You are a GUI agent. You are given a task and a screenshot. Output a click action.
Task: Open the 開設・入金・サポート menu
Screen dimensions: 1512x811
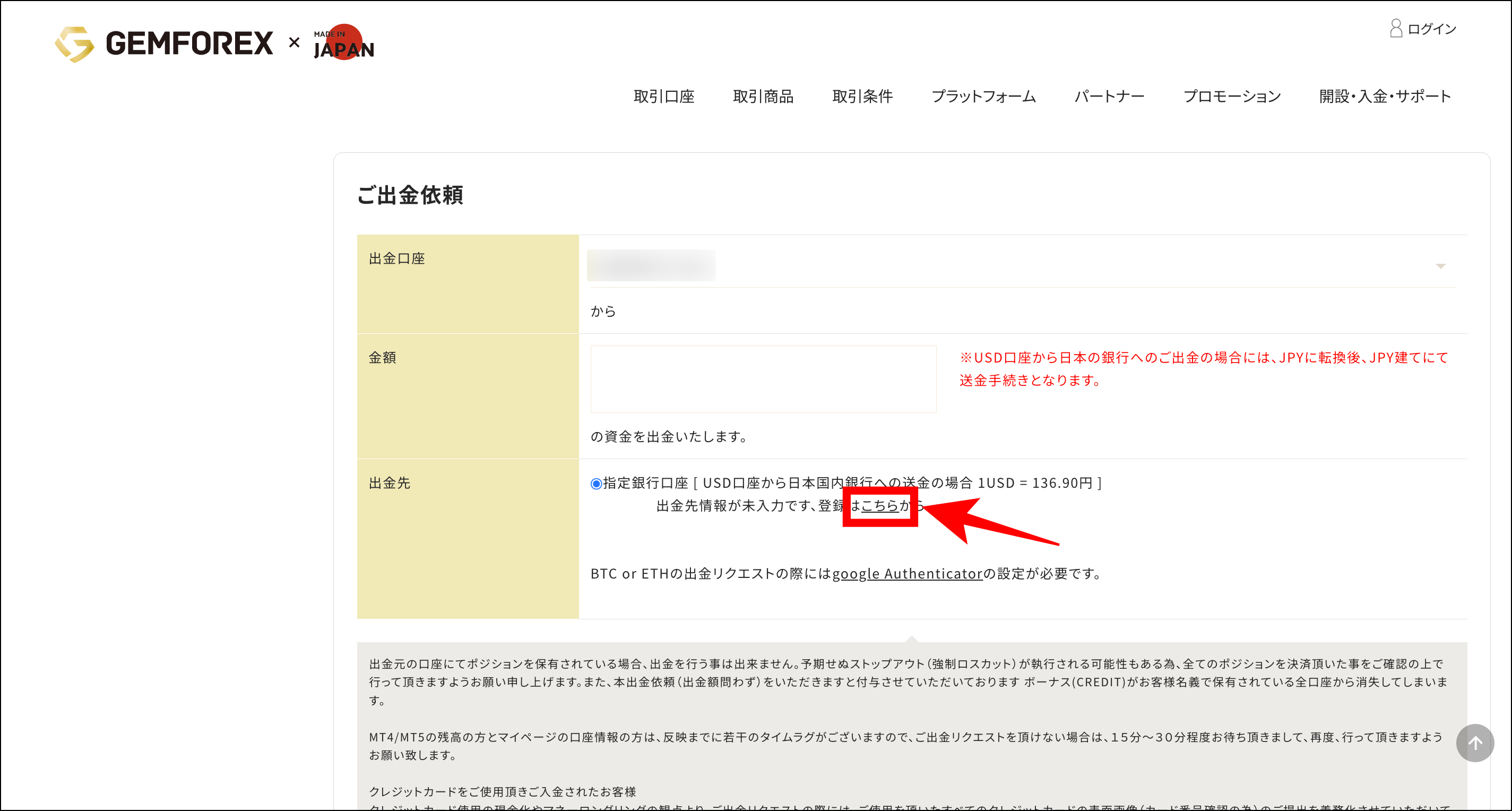[x=1385, y=96]
